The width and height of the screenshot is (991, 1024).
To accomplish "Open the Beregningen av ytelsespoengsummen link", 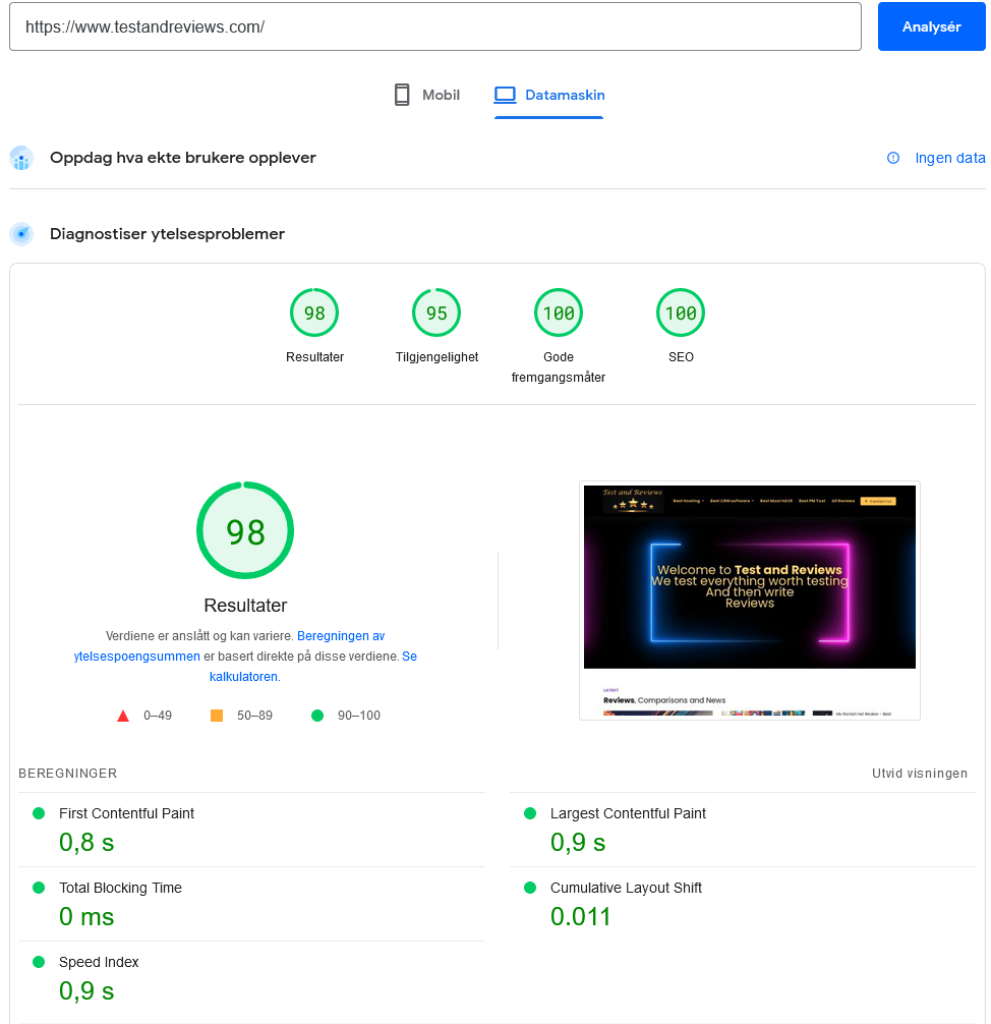I will [x=229, y=646].
